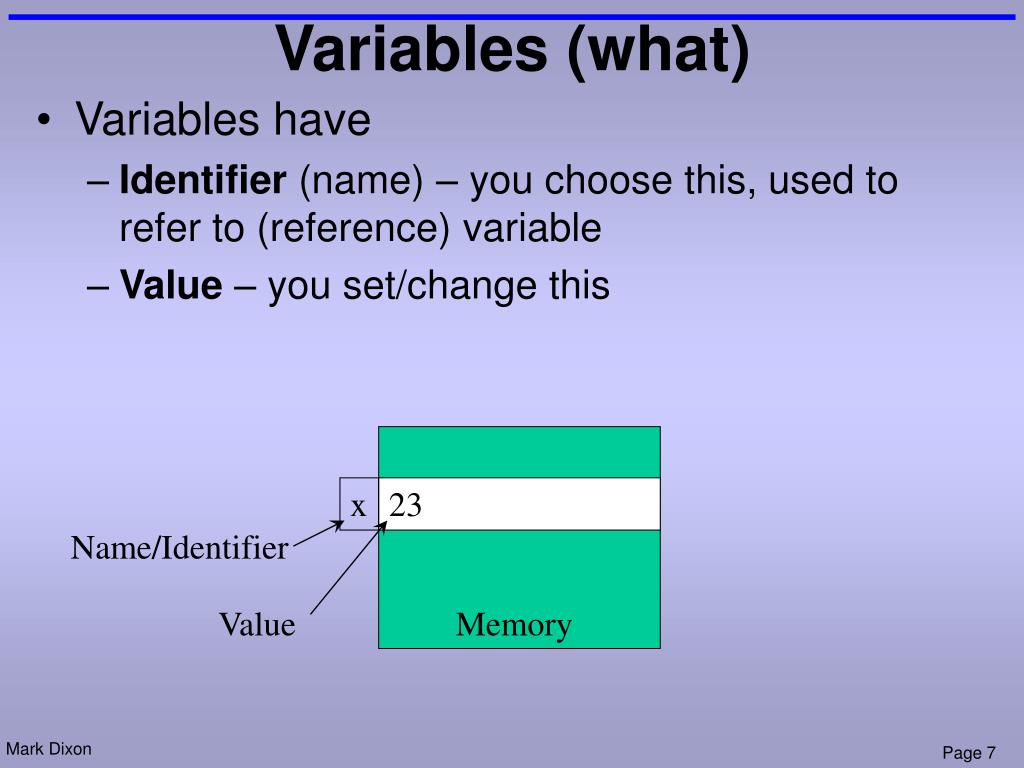This screenshot has width=1024, height=768.
Task: Click the lower green memory block
Action: pos(519,589)
